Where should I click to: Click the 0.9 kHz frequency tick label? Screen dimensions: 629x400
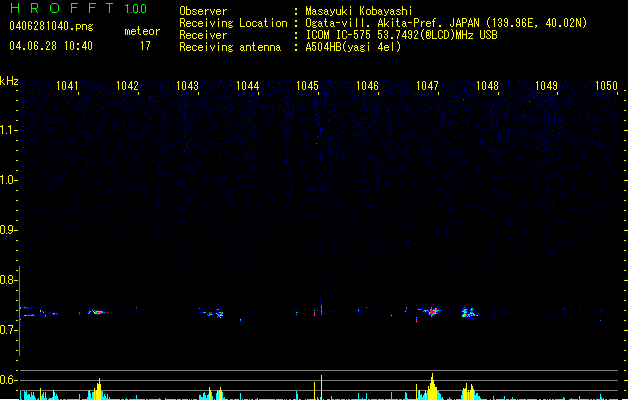pyautogui.click(x=8, y=230)
